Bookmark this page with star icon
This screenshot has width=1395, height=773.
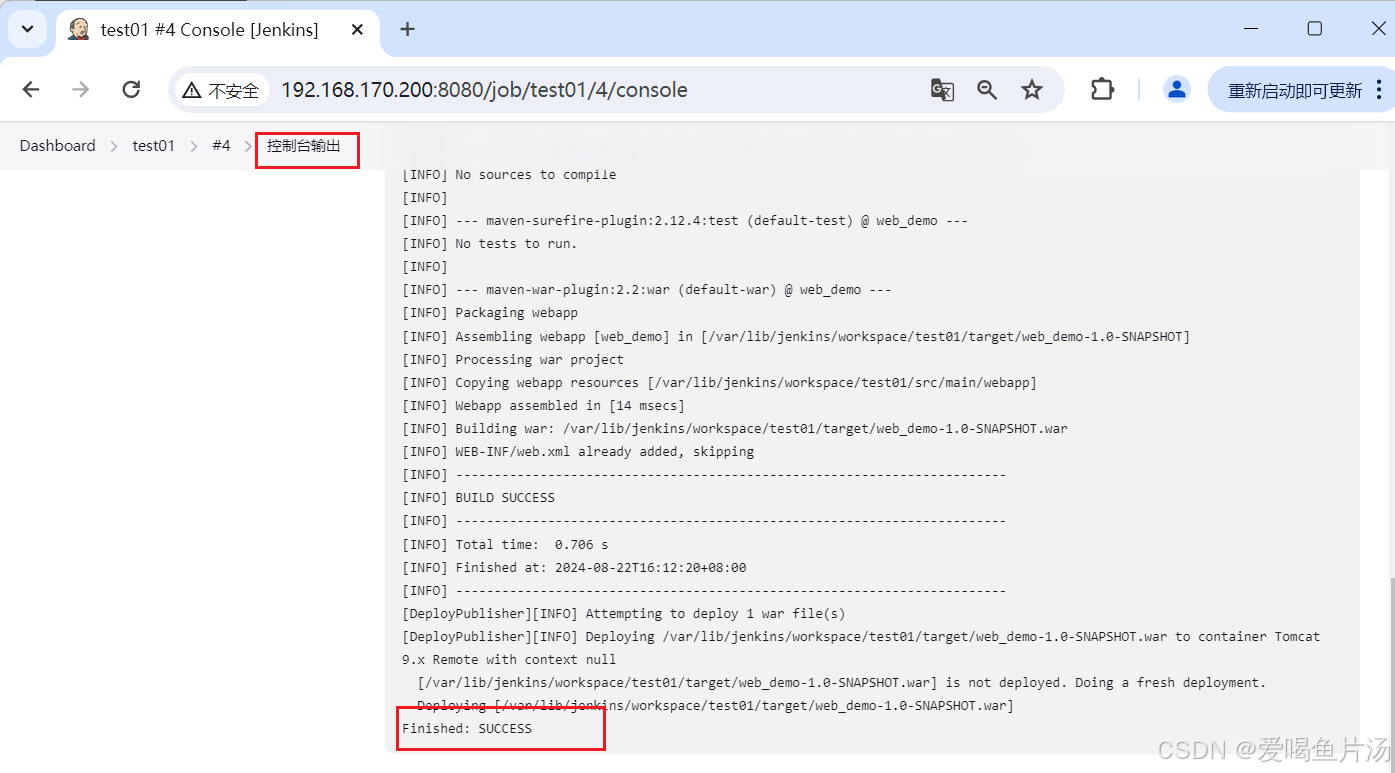click(x=1032, y=90)
